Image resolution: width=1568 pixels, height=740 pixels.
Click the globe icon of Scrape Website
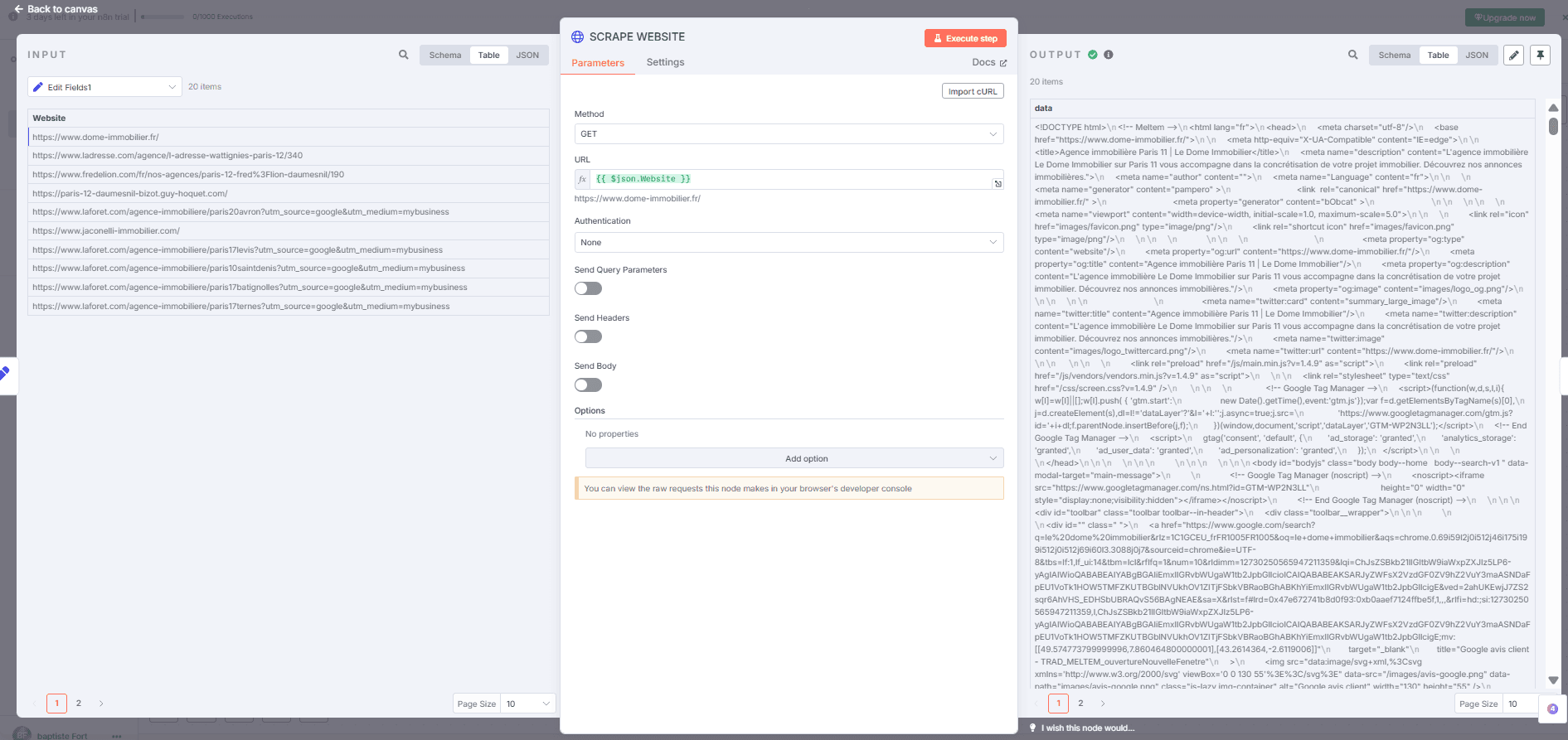[x=578, y=36]
